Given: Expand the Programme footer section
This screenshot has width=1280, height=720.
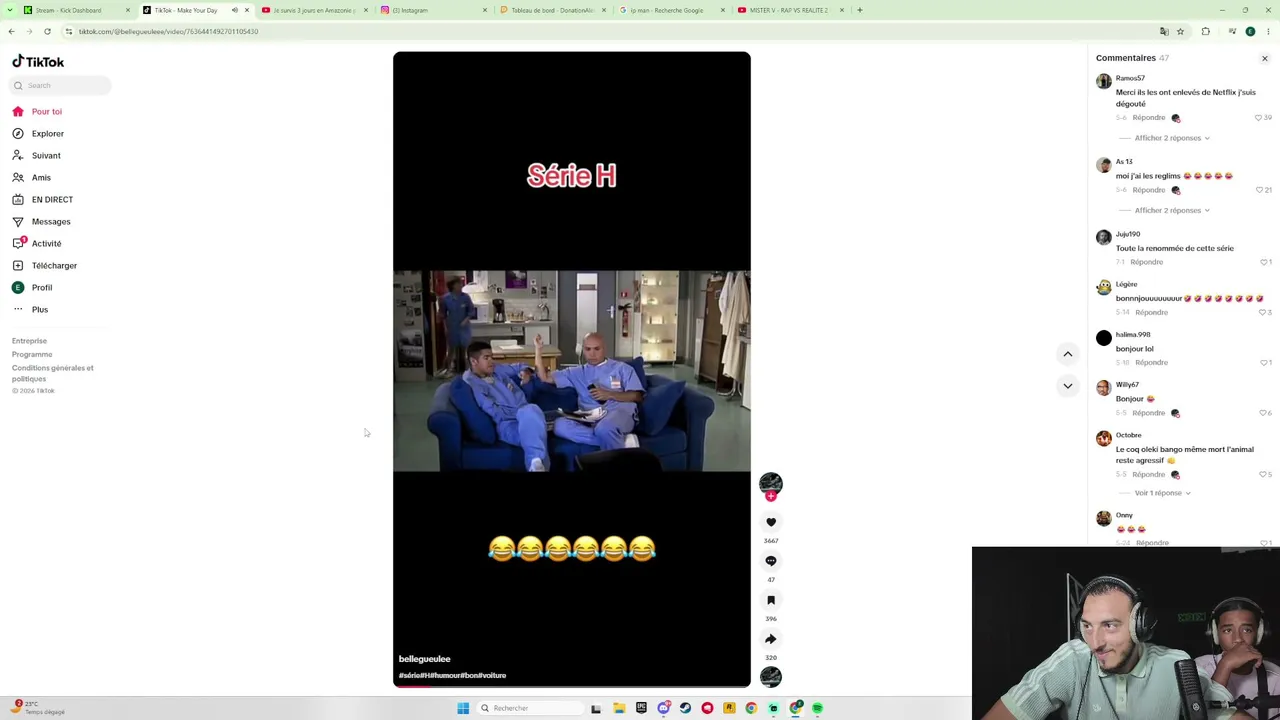Looking at the screenshot, I should (32, 354).
